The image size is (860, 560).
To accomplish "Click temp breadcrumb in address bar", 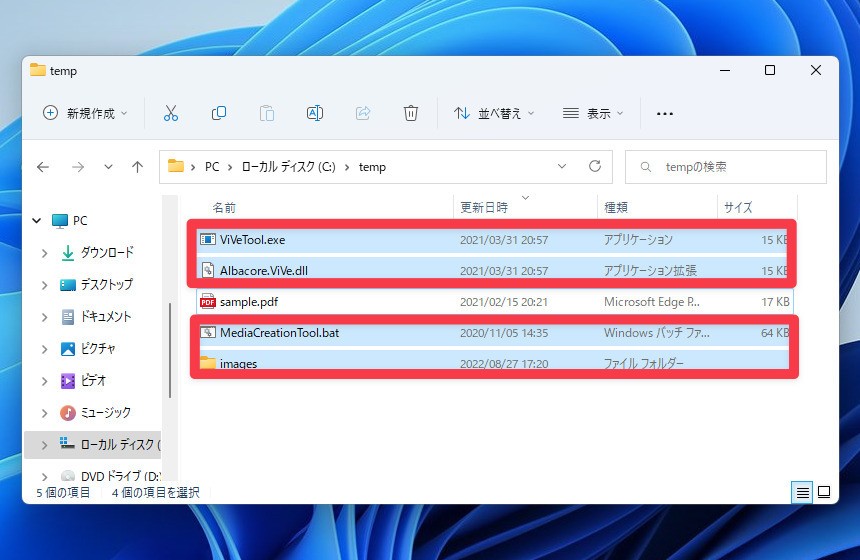I will click(x=372, y=167).
